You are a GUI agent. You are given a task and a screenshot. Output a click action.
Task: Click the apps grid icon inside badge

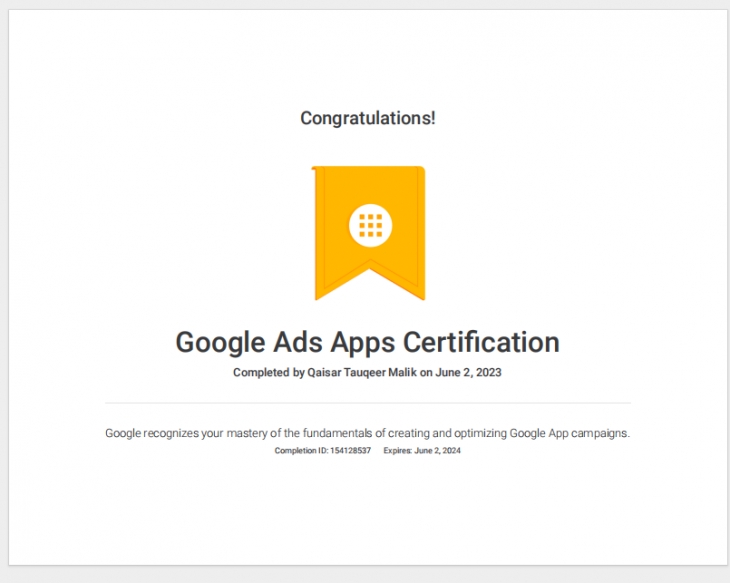pos(371,225)
